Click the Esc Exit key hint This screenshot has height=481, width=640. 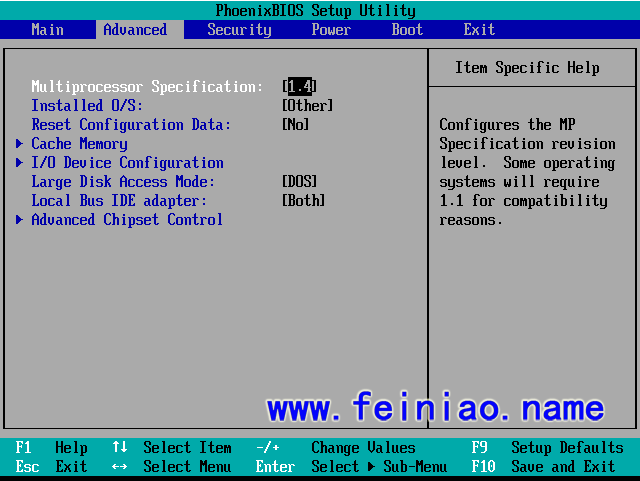tap(51, 467)
